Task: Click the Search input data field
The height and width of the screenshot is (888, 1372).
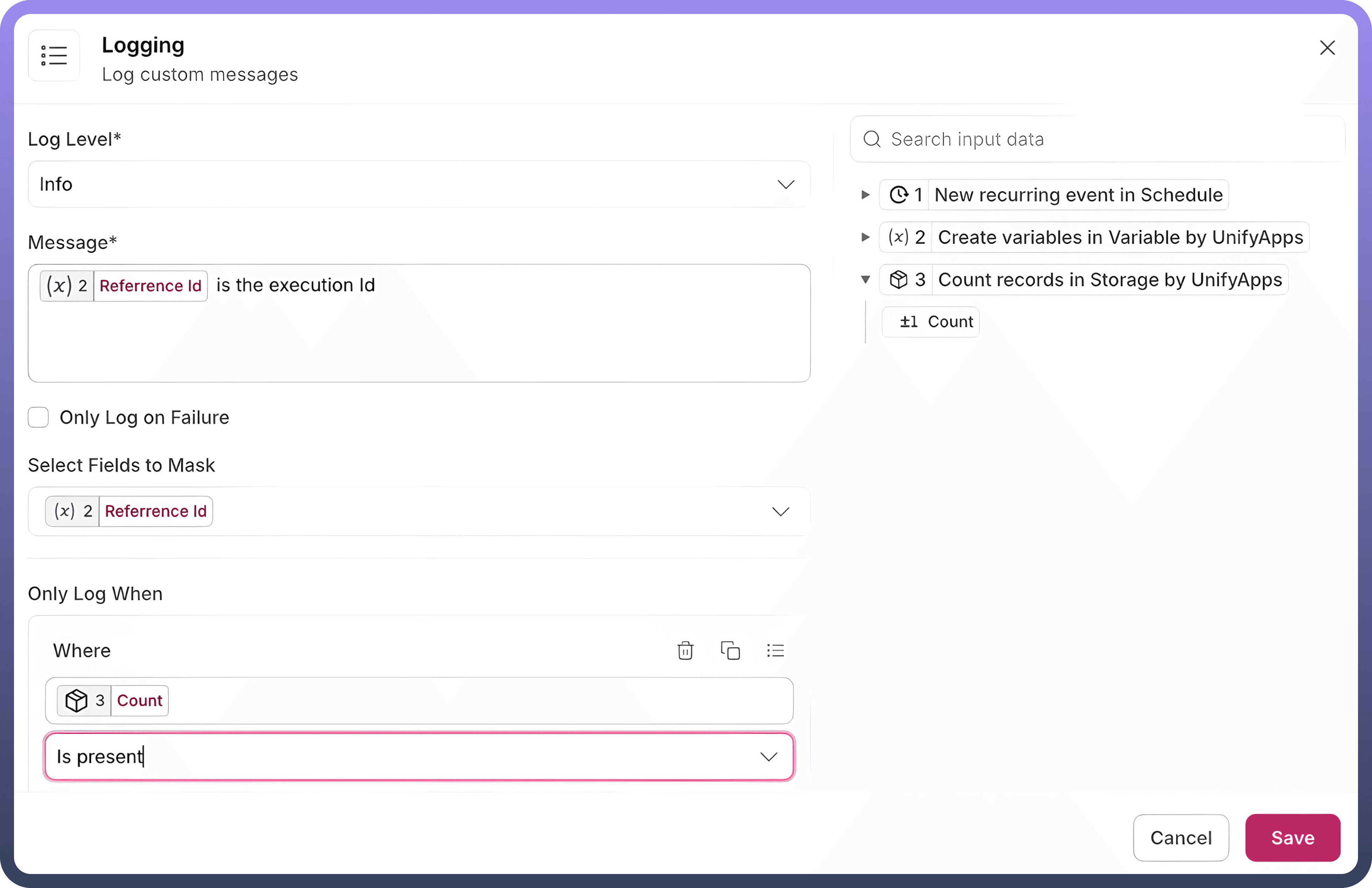Action: click(x=1106, y=139)
